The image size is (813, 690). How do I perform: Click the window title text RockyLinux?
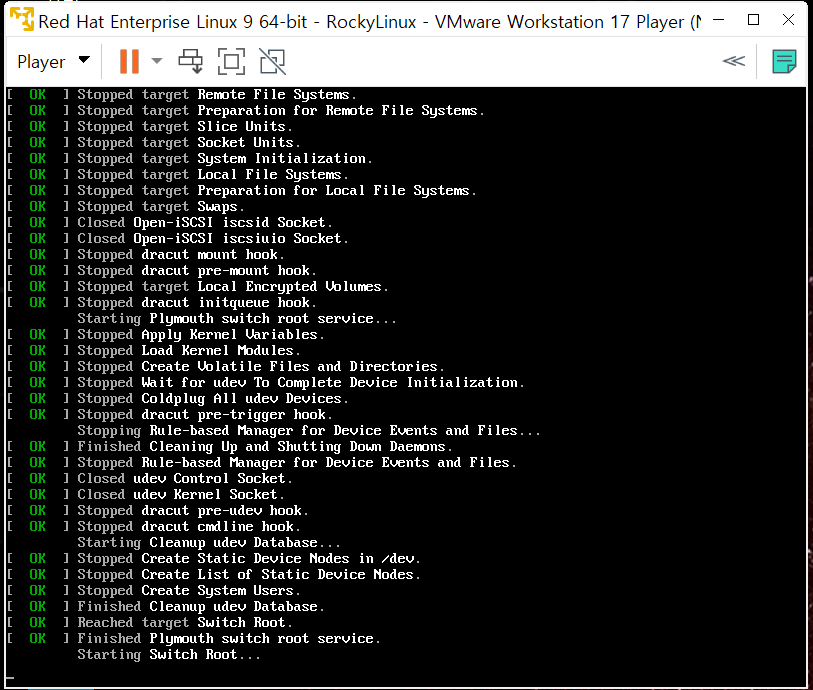click(371, 22)
